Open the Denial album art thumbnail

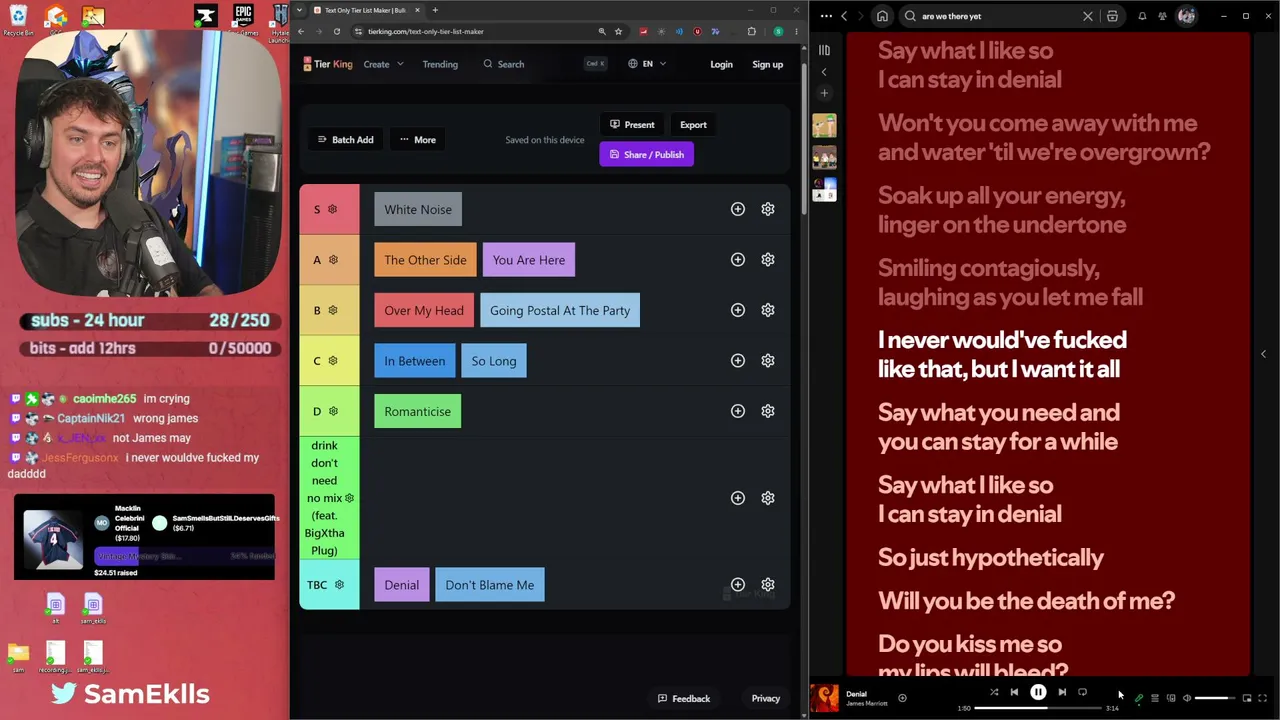[825, 698]
